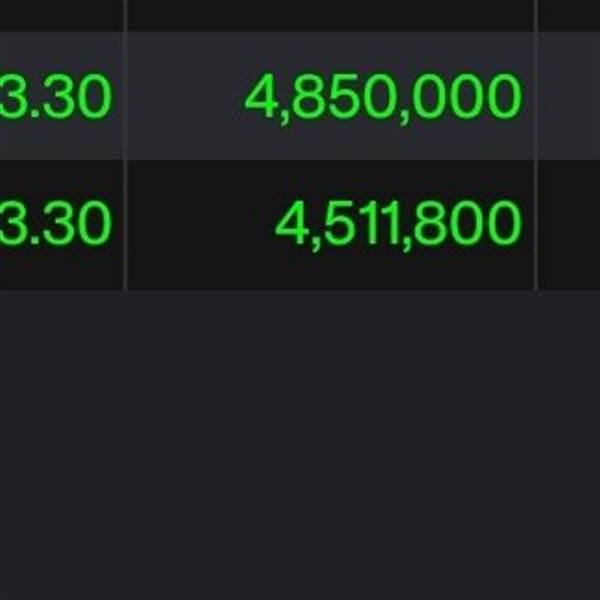
Task: Click the dark header cell above 4,850,000
Action: pos(331,15)
